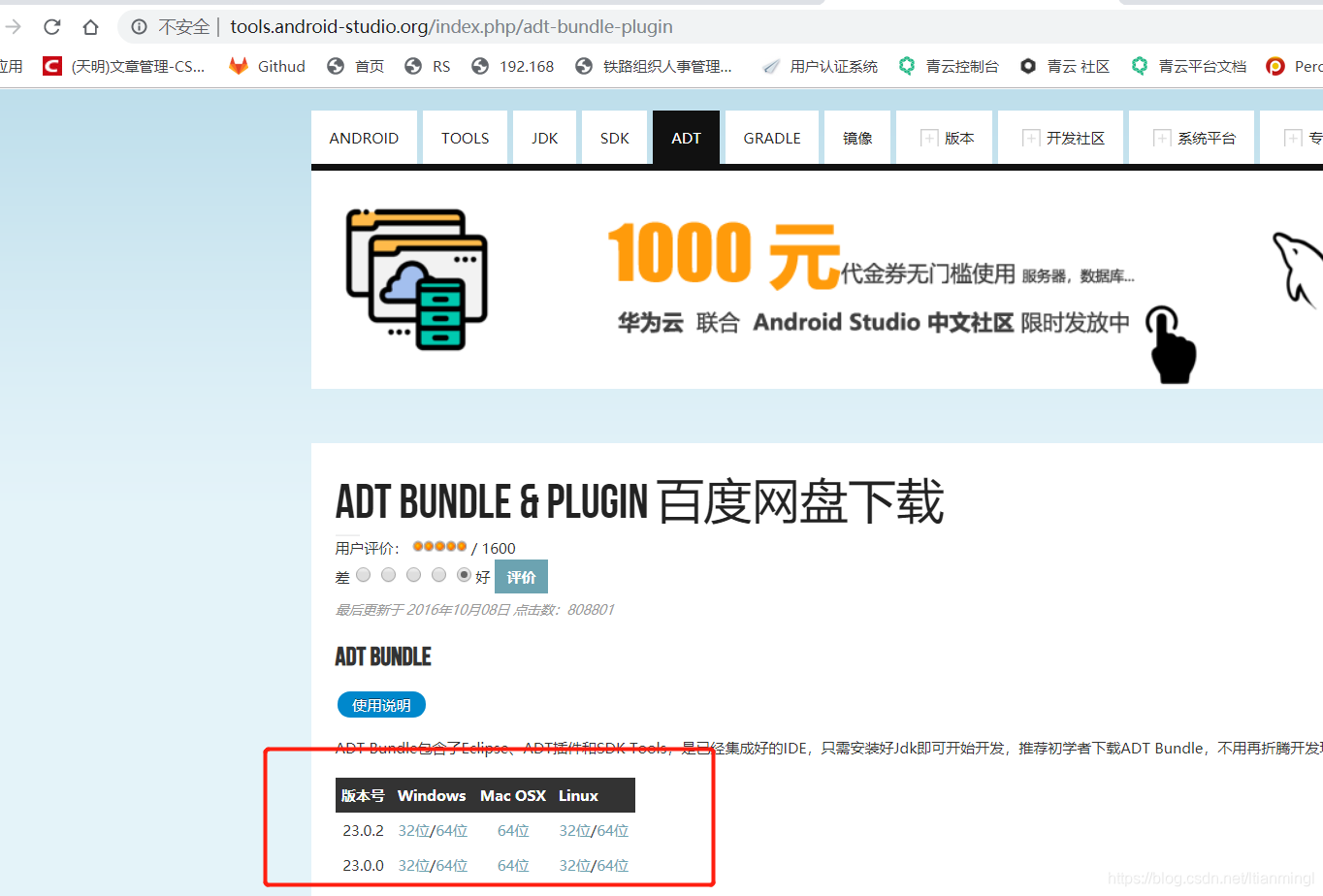
Task: Go to the browser home page icon
Action: 90,26
